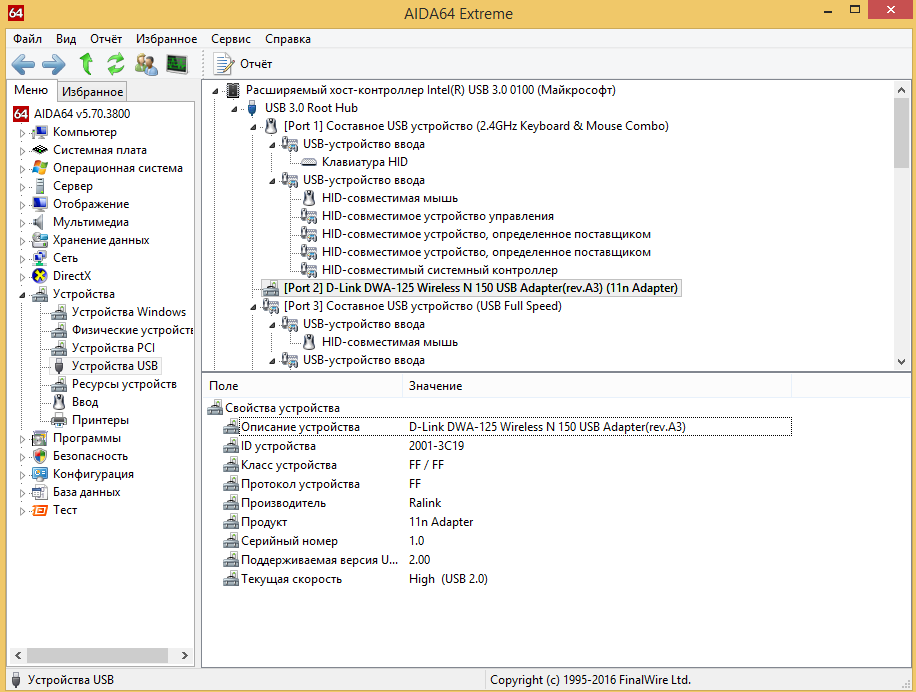Image resolution: width=916 pixels, height=692 pixels.
Task: Select the ID устройства row
Action: 507,446
